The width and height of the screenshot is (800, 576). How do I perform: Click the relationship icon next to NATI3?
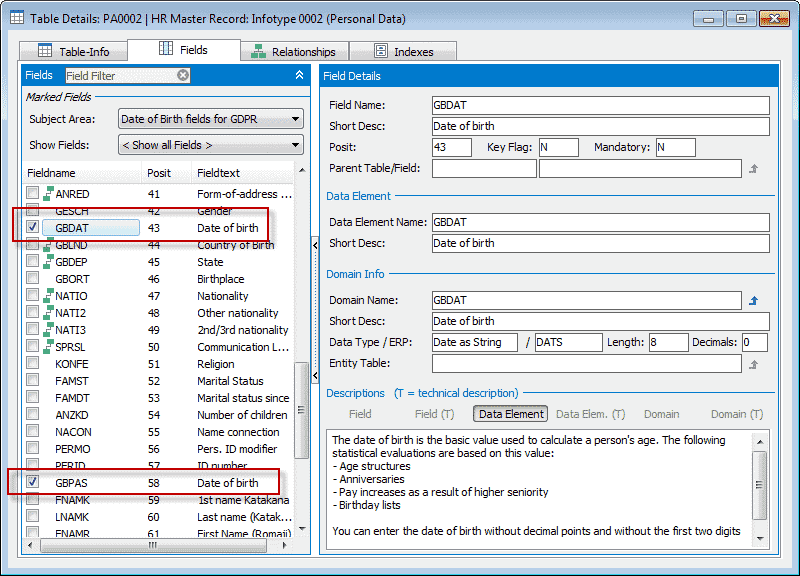[x=48, y=330]
